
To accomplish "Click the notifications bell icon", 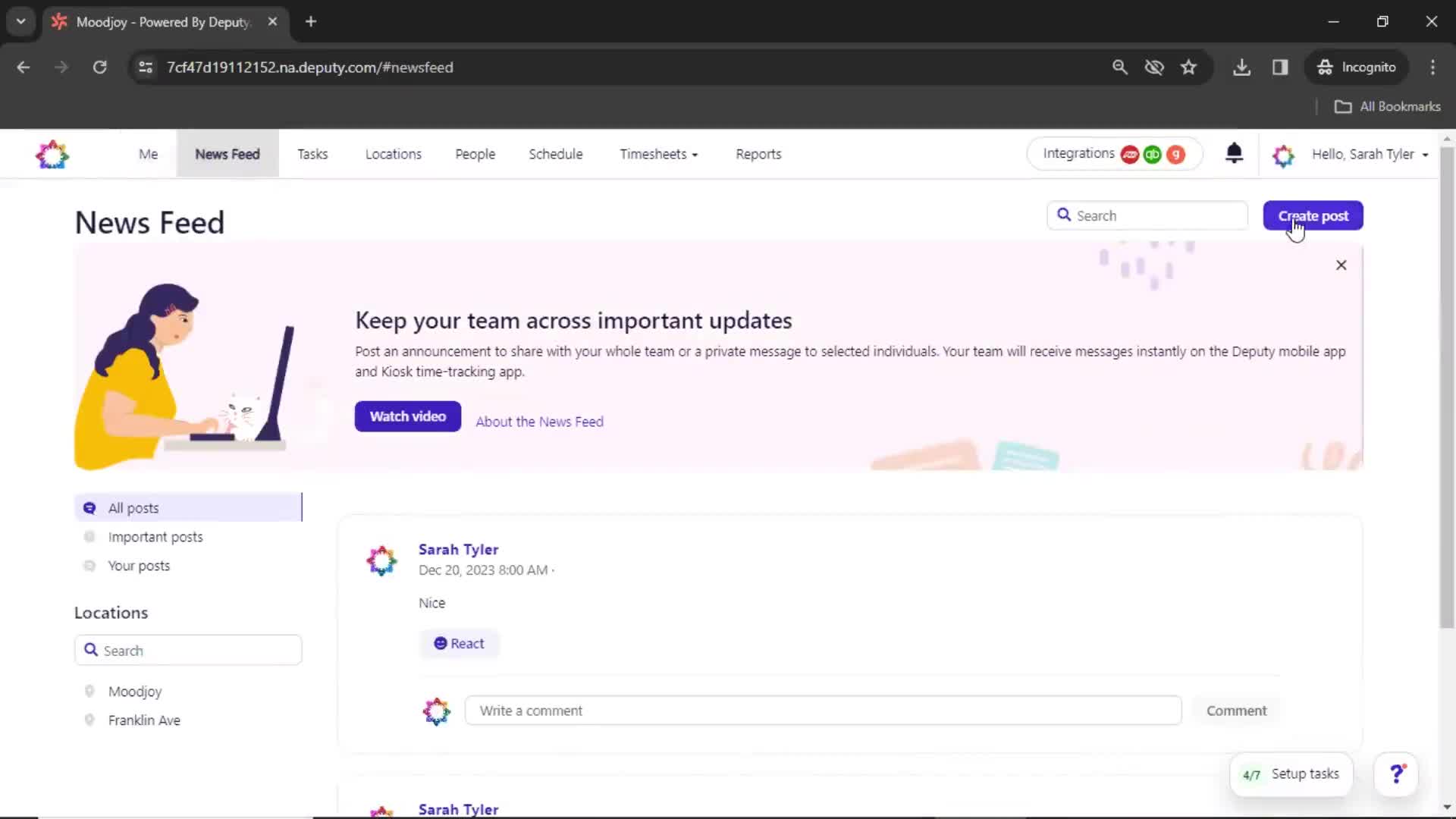I will (x=1234, y=154).
